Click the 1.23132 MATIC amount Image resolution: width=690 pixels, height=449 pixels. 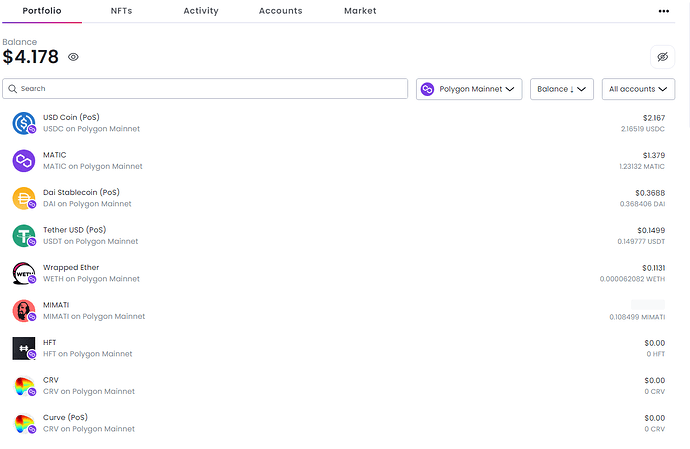pyautogui.click(x=642, y=166)
